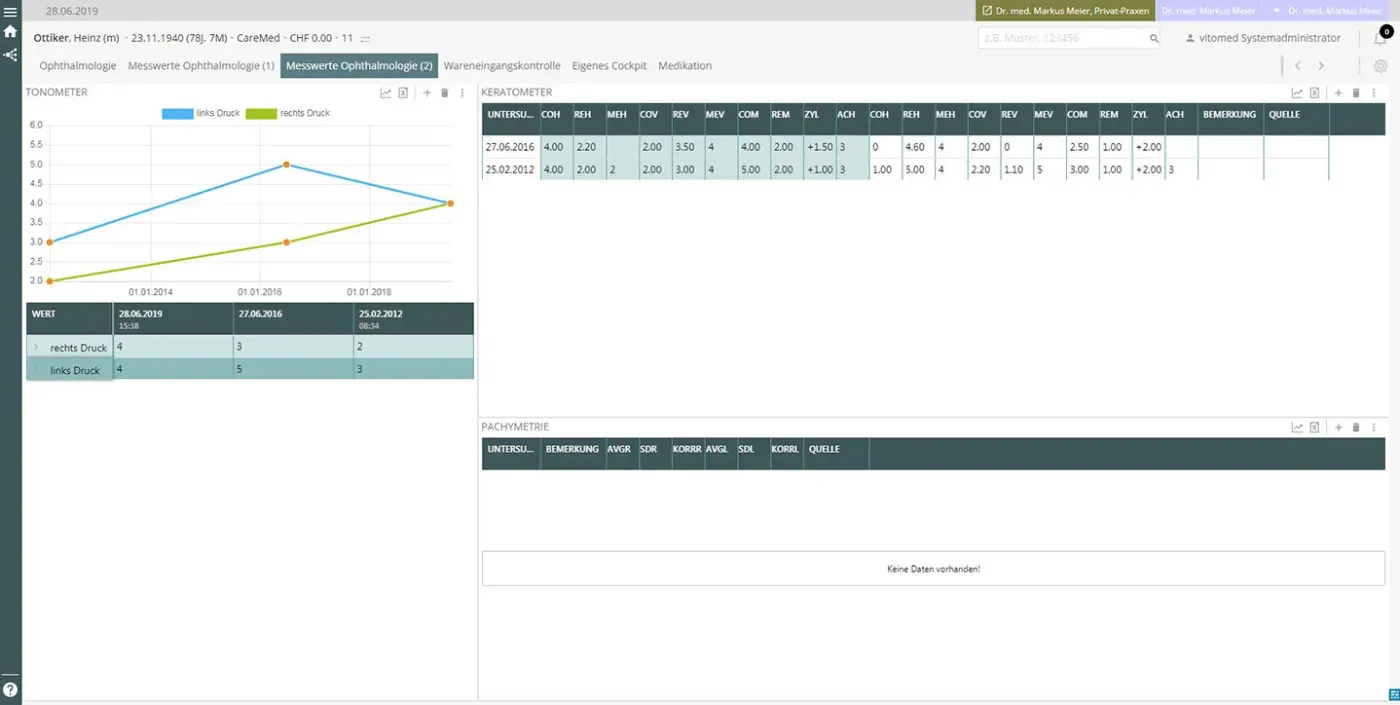Add a new Pachymetrie entry

[1339, 427]
